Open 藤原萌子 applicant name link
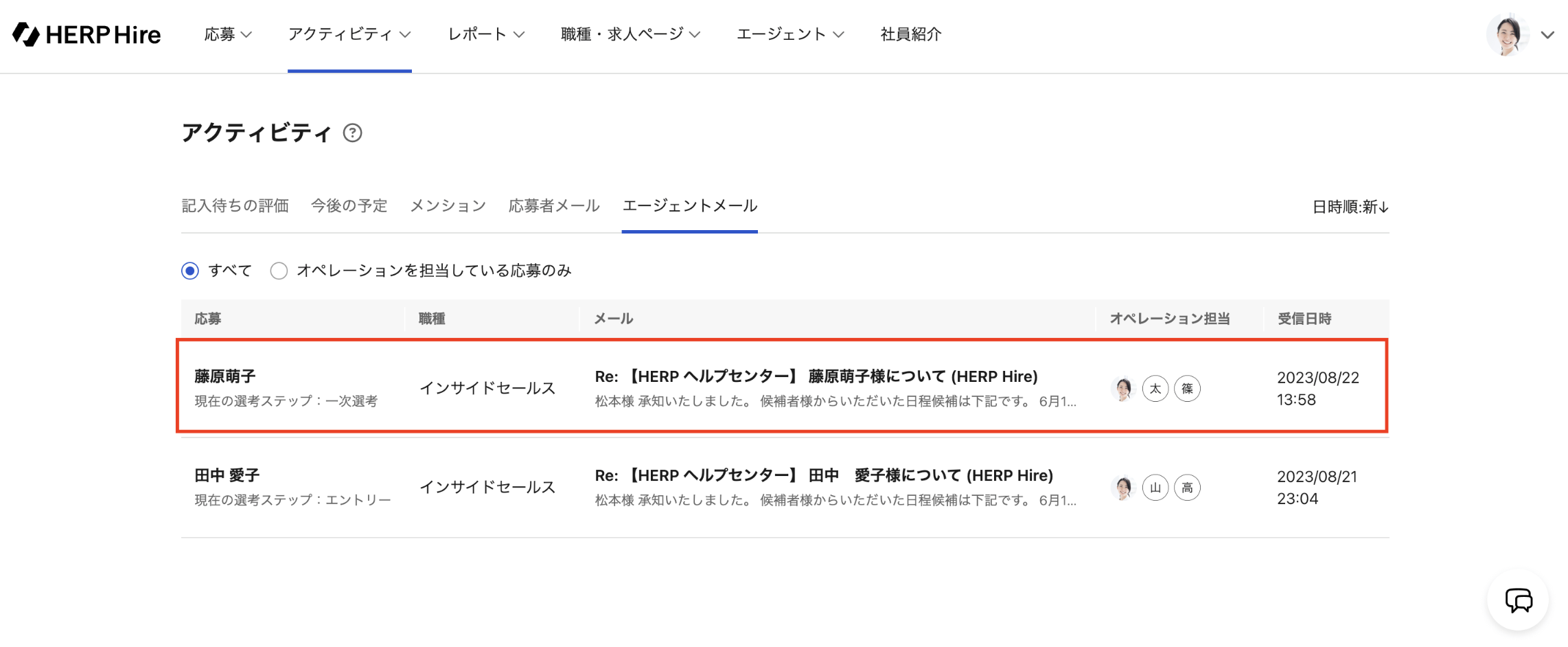1568x647 pixels. click(x=225, y=376)
